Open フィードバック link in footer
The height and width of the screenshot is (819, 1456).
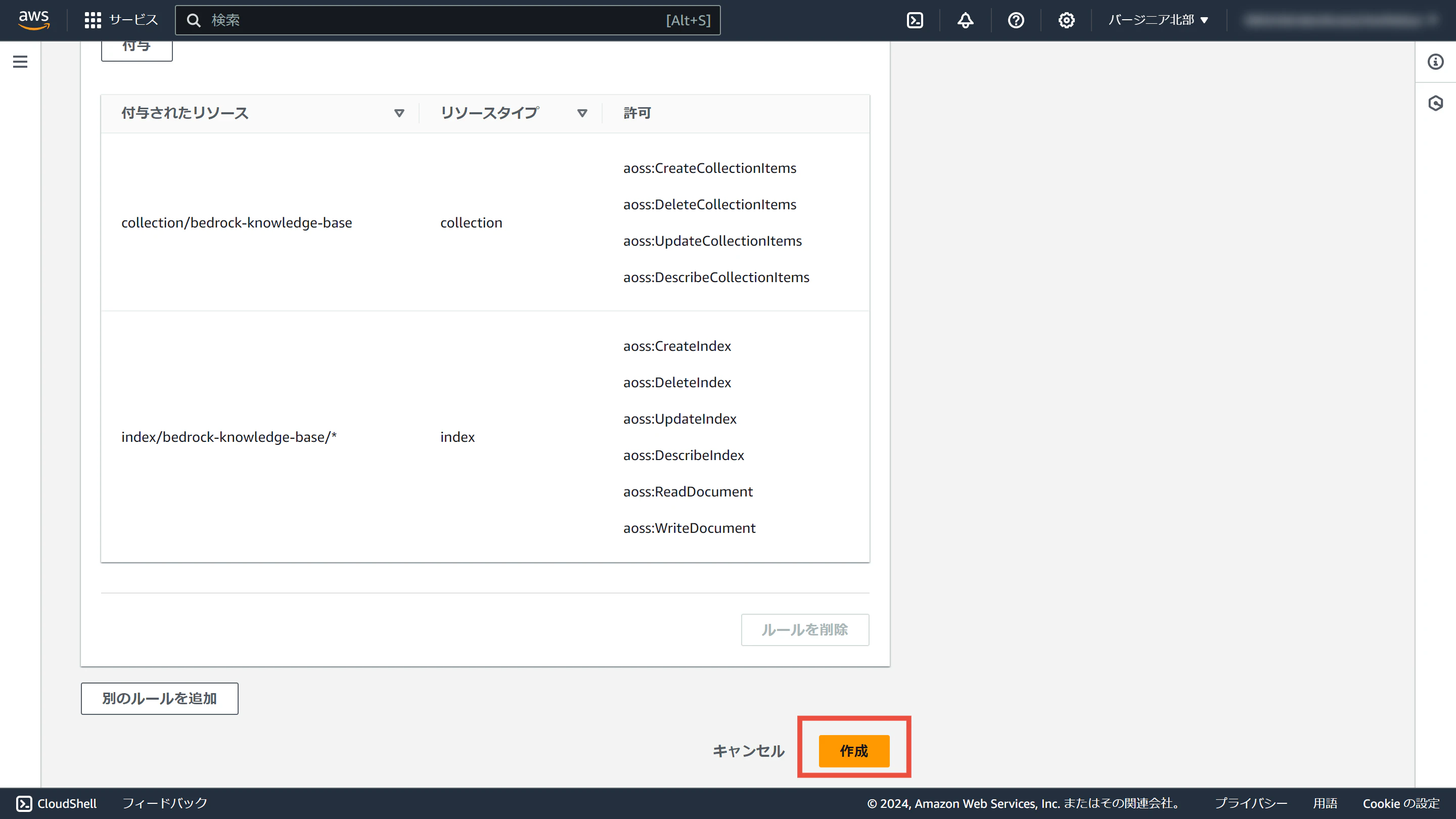click(x=165, y=803)
